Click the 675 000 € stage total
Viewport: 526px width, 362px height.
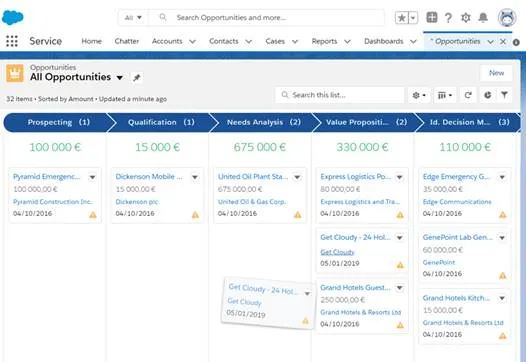point(260,147)
